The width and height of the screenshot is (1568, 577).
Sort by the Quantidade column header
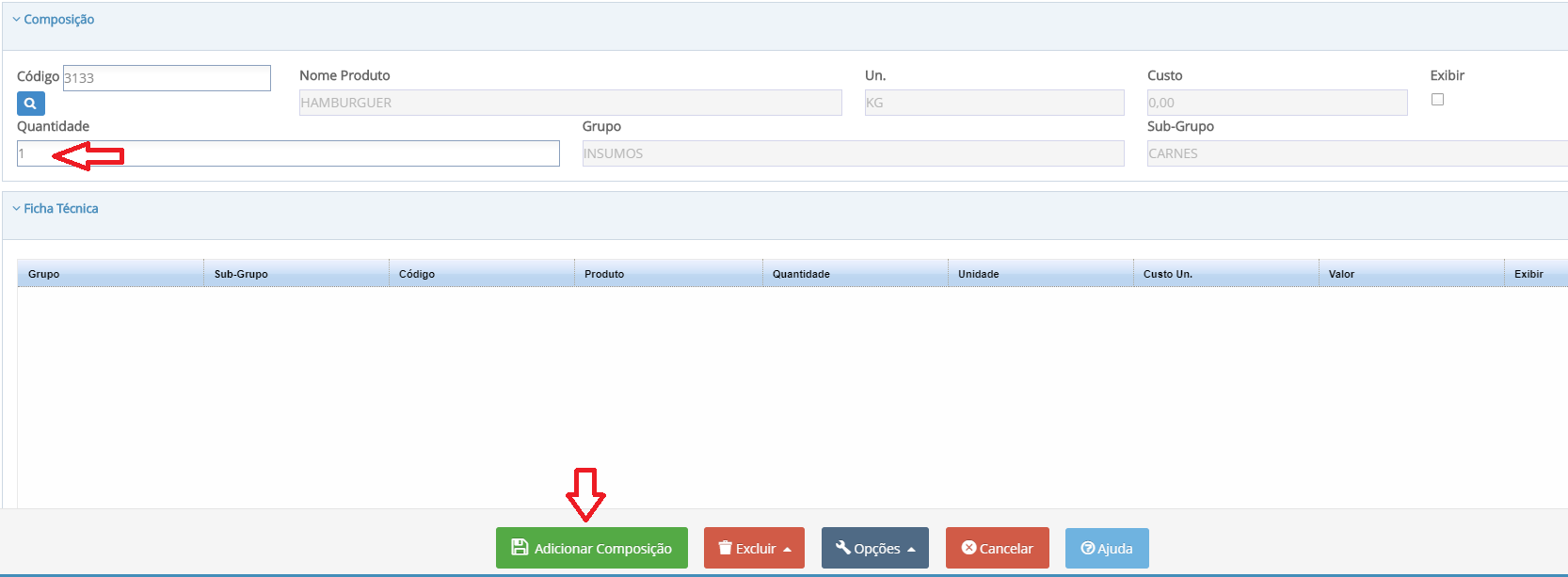(x=855, y=274)
